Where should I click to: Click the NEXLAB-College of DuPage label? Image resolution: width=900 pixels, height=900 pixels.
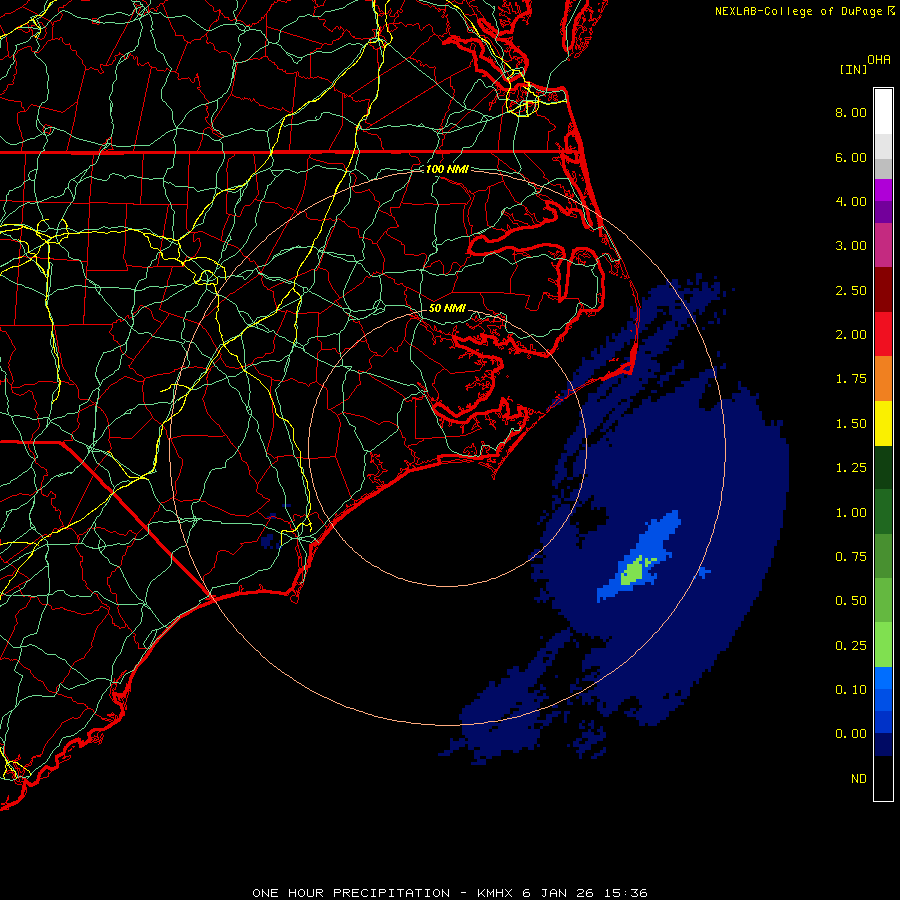(x=799, y=11)
